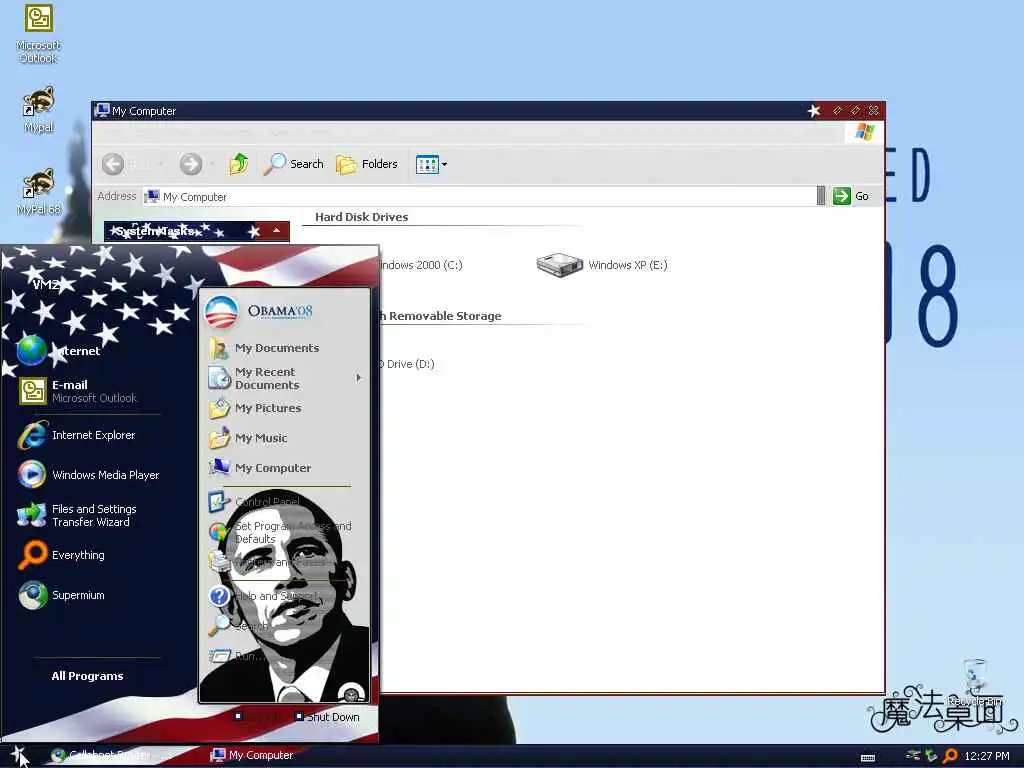1024x768 pixels.
Task: Launch Everything search from Start menu
Action: click(61, 555)
